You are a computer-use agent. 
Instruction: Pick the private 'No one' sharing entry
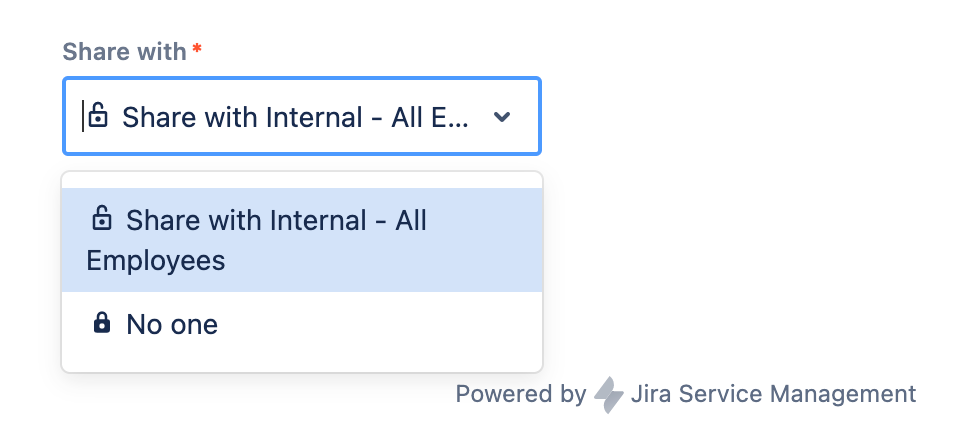(x=302, y=324)
